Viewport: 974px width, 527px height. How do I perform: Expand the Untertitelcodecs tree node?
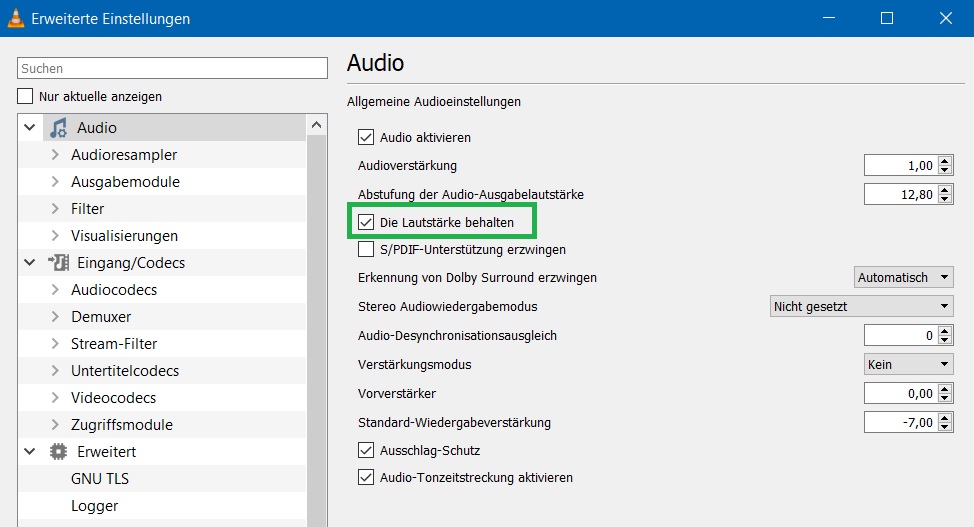[x=55, y=371]
